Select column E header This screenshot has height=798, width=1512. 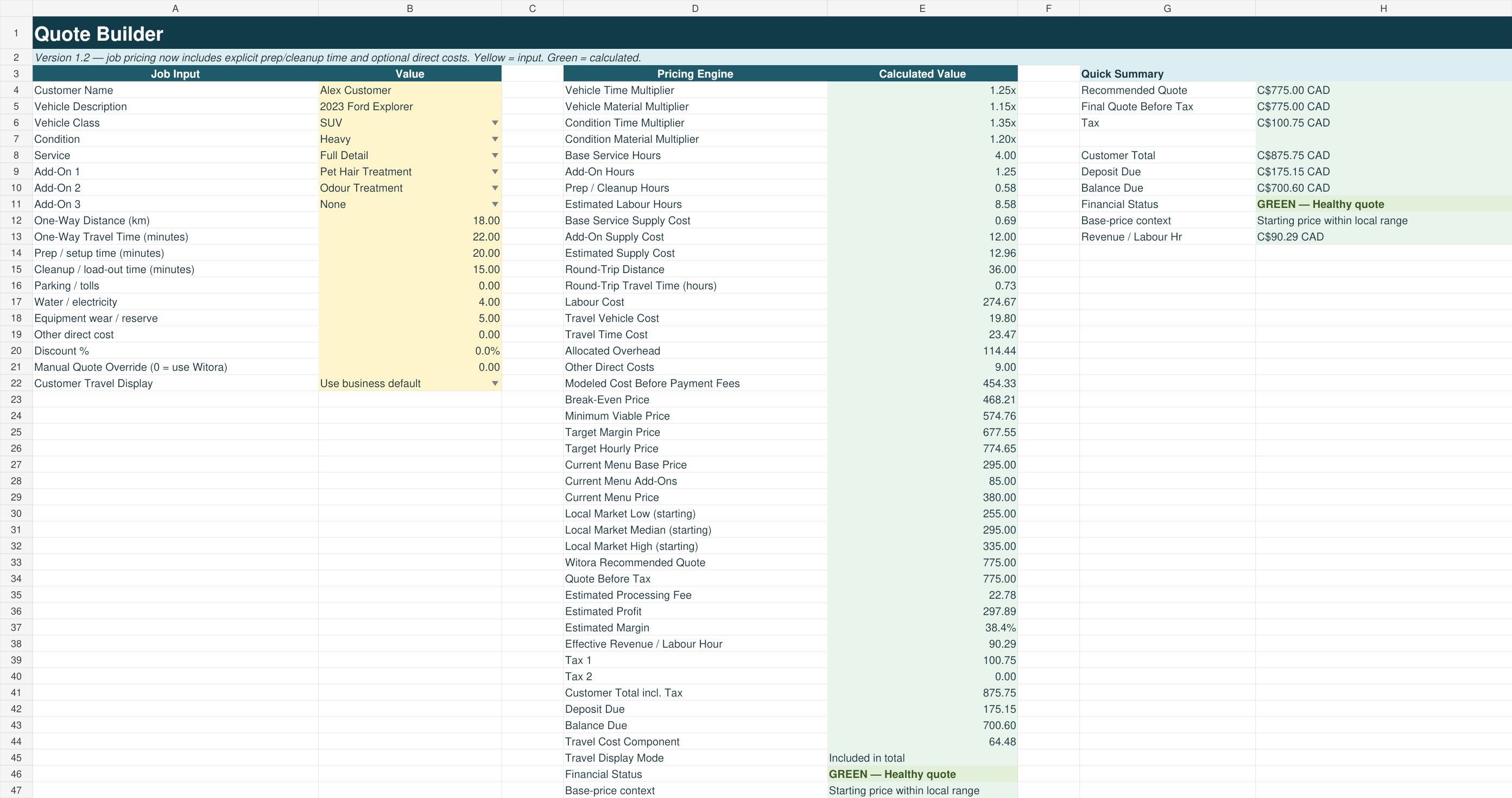click(x=922, y=8)
